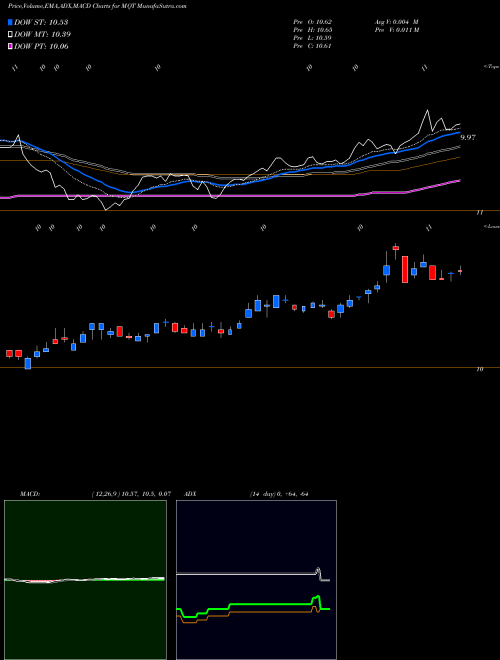Click the MACD panel title label
500x660 pixels.
click(x=29, y=494)
